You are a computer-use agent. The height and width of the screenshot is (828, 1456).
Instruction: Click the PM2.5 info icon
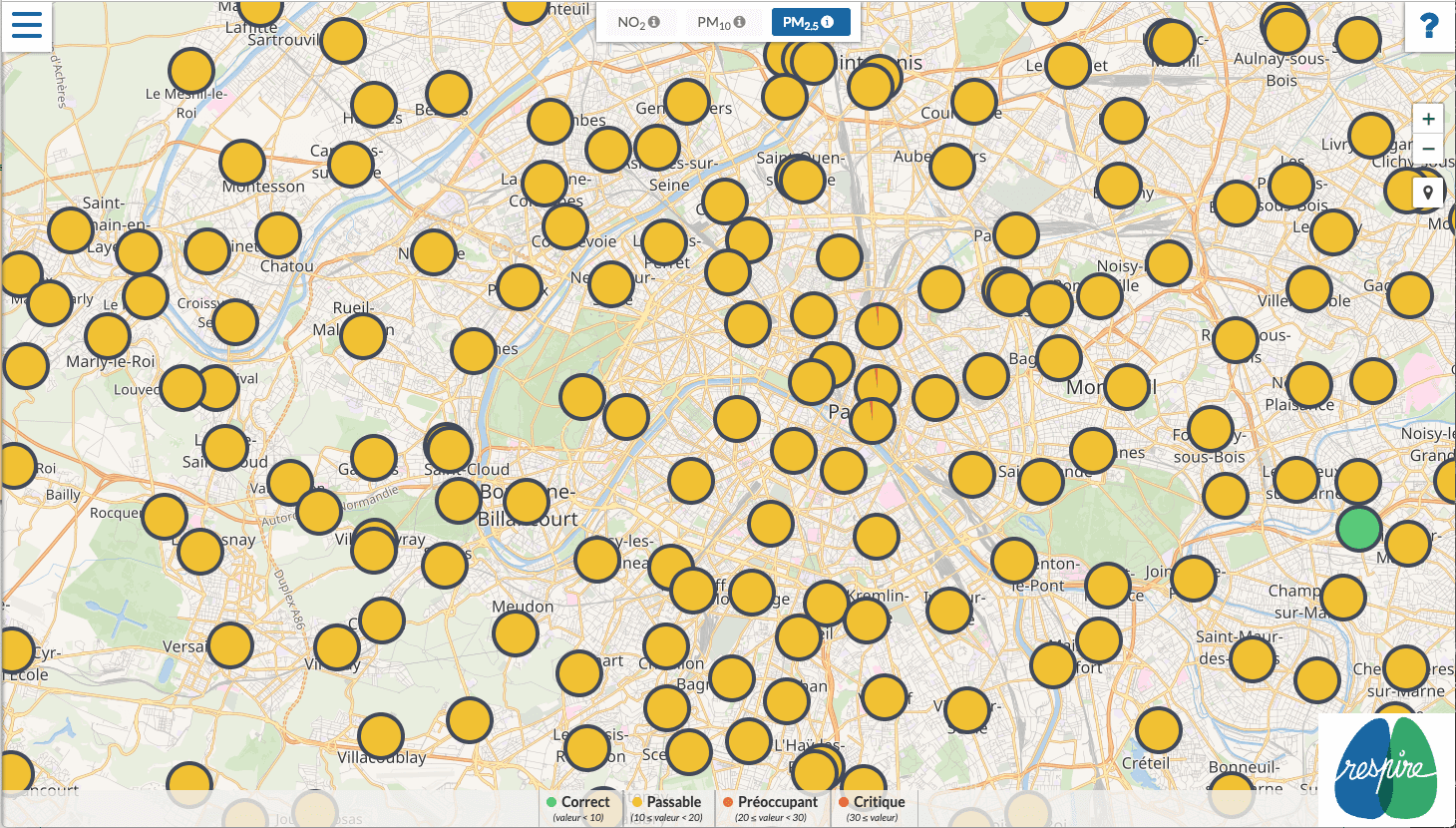pos(828,22)
